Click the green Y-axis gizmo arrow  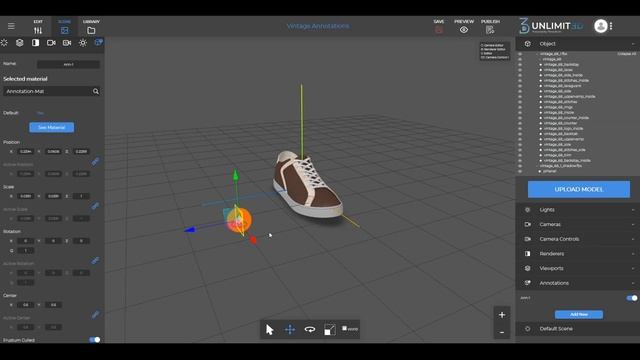coord(236,176)
